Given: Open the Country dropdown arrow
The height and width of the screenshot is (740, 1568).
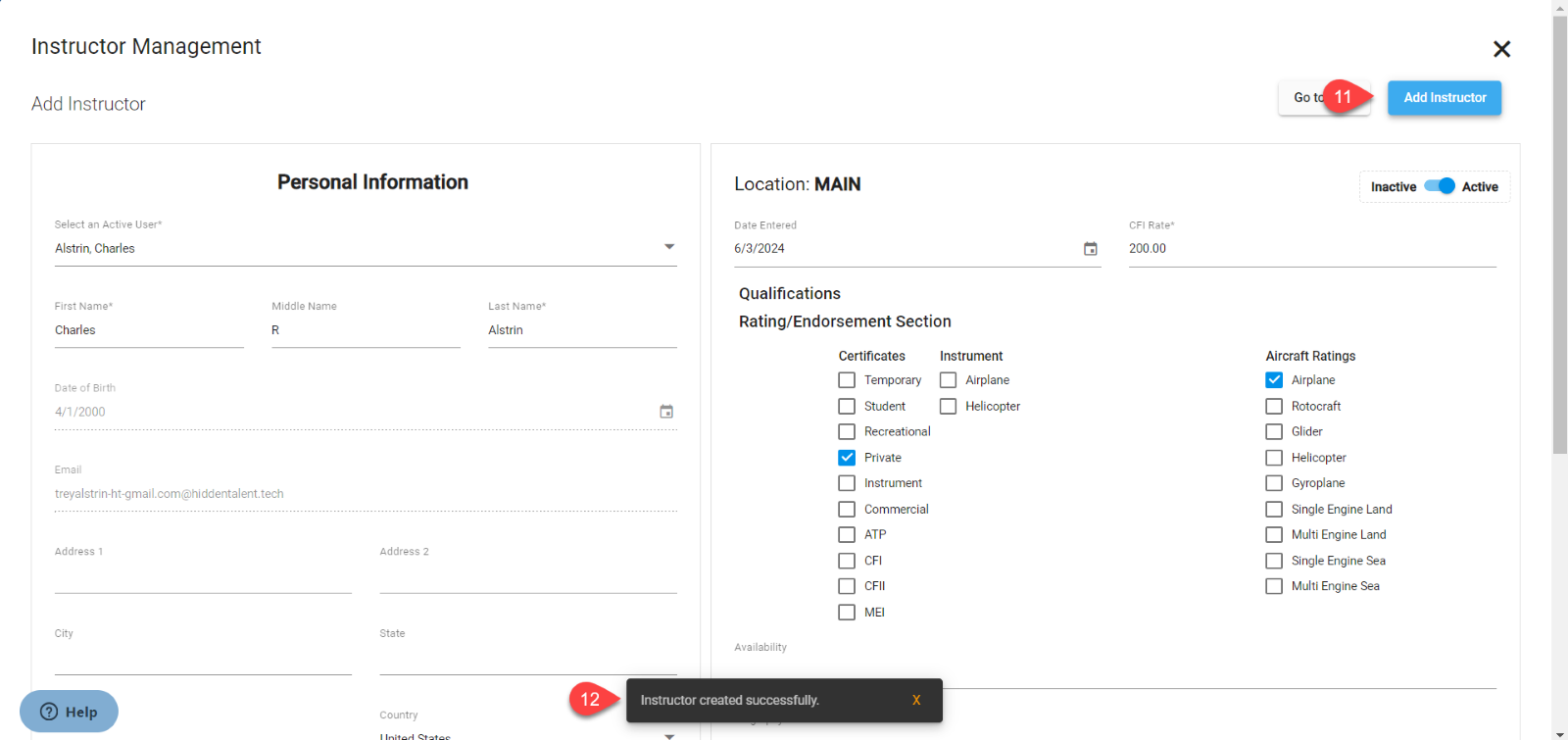Looking at the screenshot, I should (x=669, y=734).
